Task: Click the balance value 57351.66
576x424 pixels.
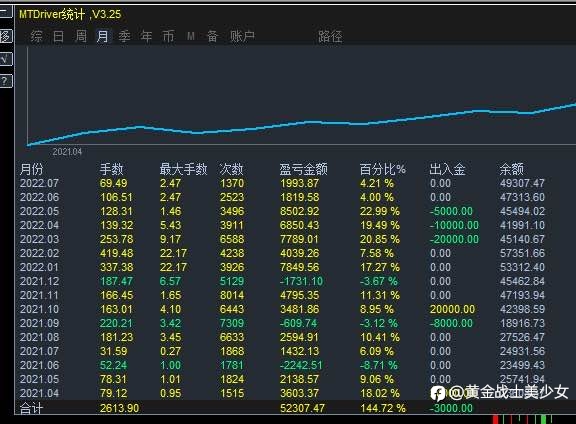Action: click(x=522, y=253)
